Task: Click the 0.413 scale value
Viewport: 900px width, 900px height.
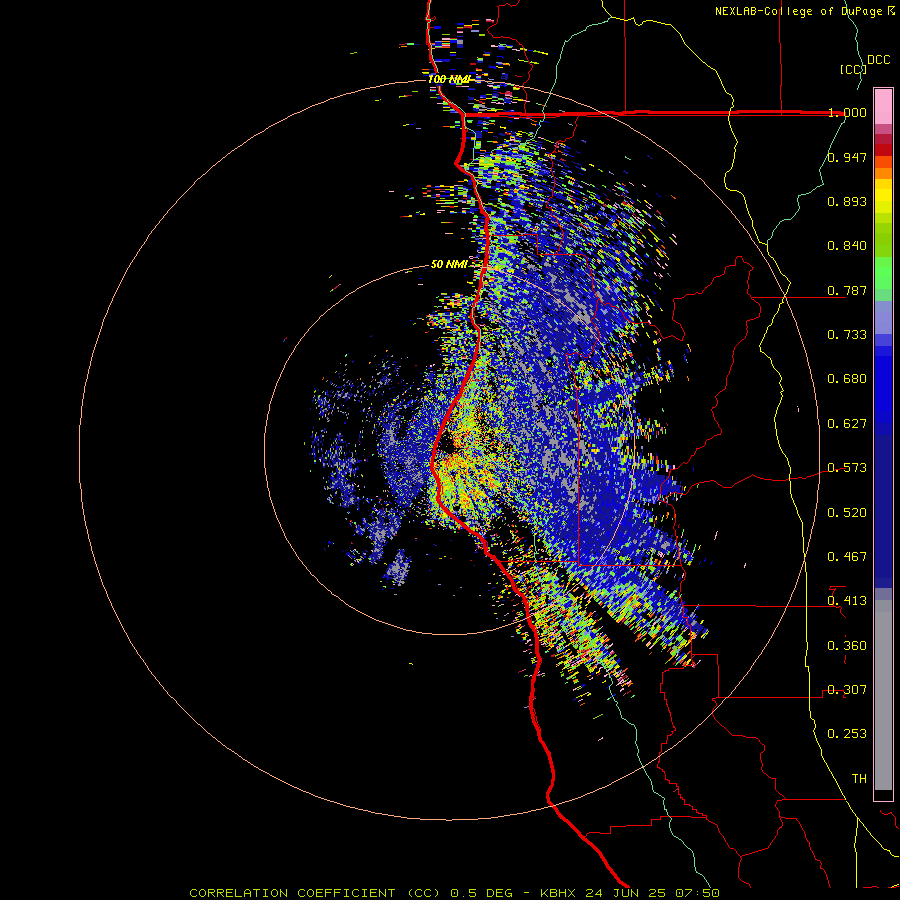Action: click(847, 601)
